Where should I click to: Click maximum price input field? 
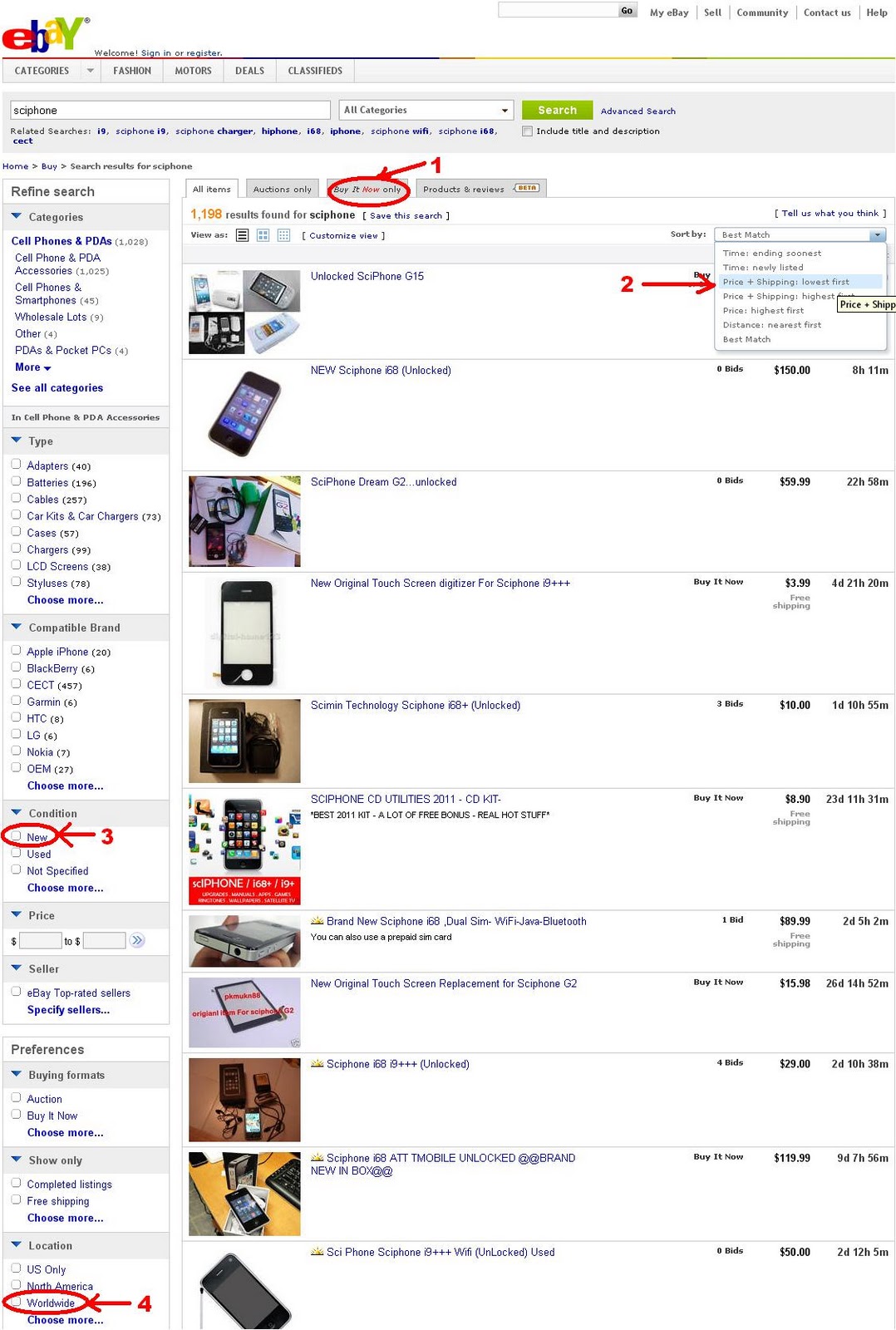click(104, 940)
